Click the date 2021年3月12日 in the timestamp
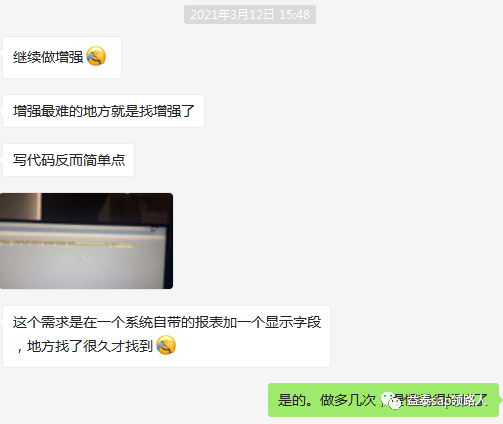 click(232, 15)
